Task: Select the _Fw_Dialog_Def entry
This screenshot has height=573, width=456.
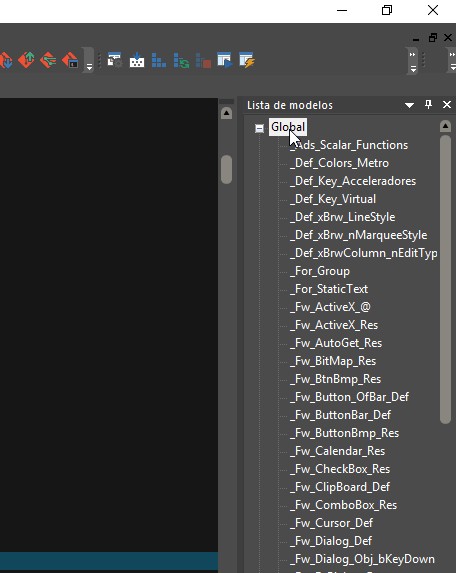Action: pyautogui.click(x=331, y=541)
